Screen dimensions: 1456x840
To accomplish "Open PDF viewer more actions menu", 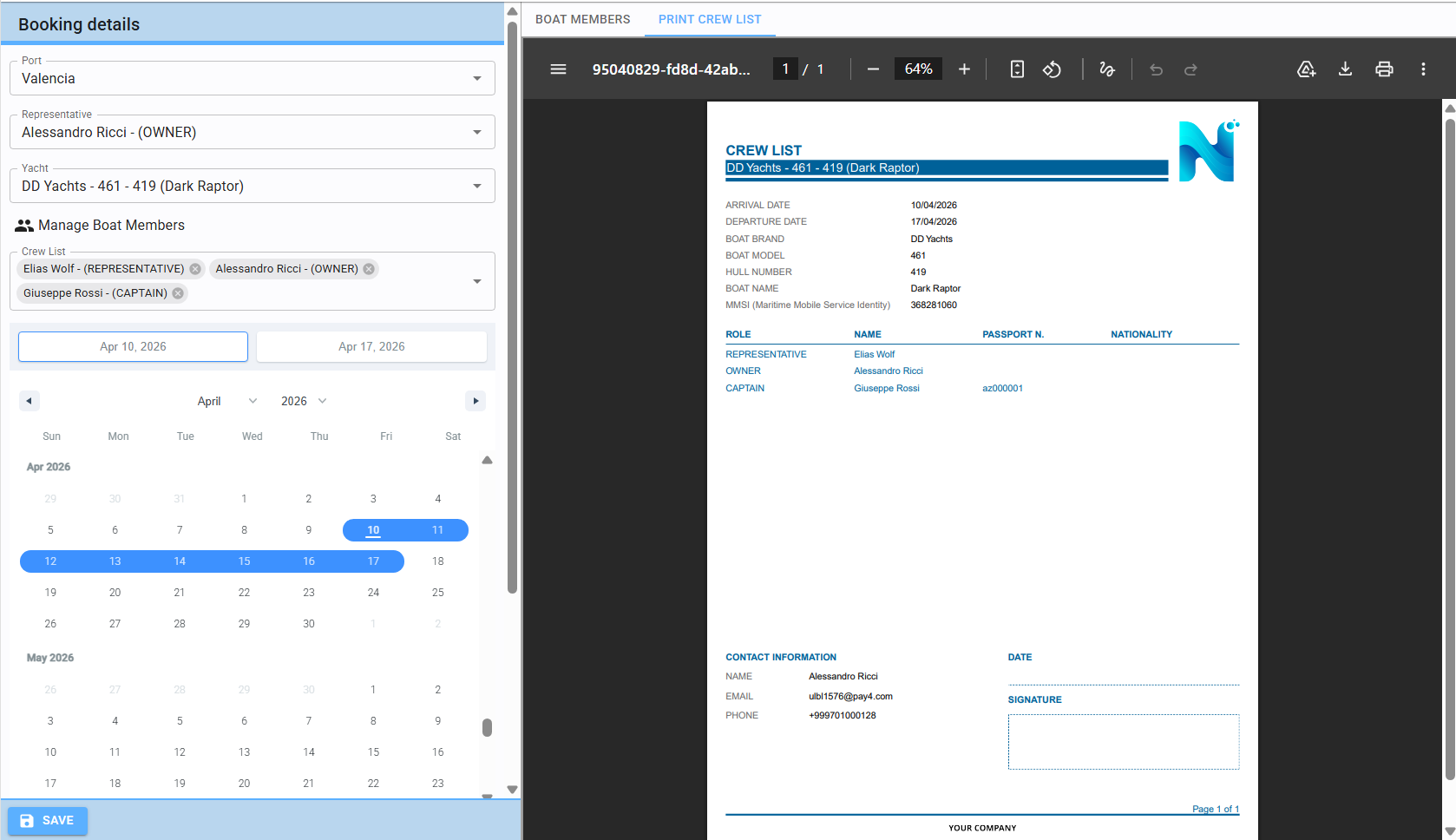I will tap(1423, 69).
